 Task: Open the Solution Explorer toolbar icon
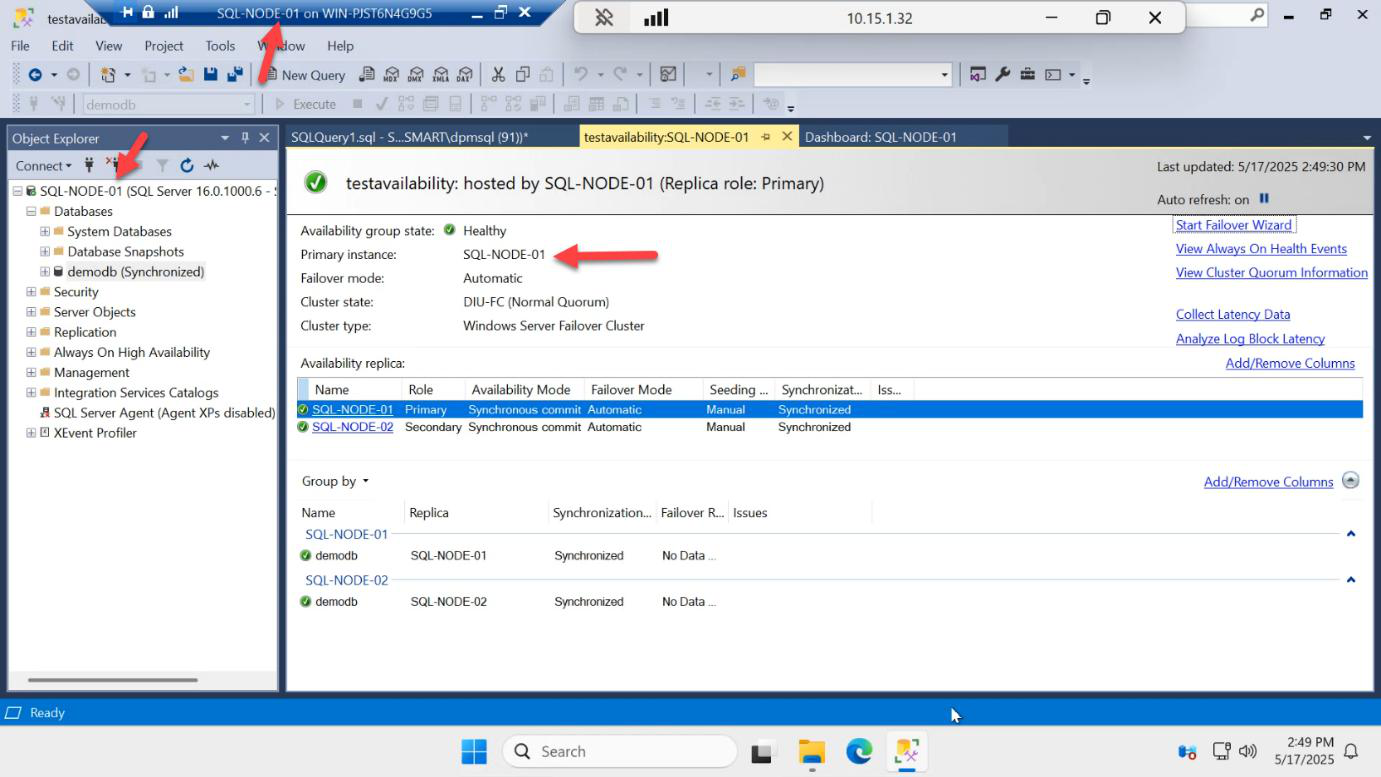(x=978, y=75)
